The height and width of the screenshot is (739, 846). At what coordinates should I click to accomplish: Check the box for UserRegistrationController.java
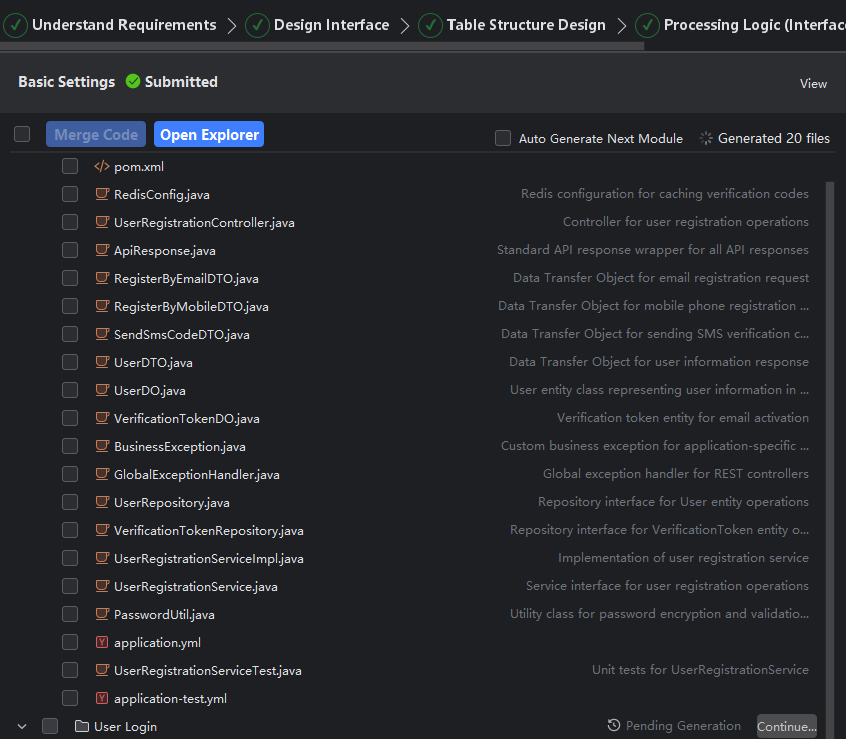[70, 222]
